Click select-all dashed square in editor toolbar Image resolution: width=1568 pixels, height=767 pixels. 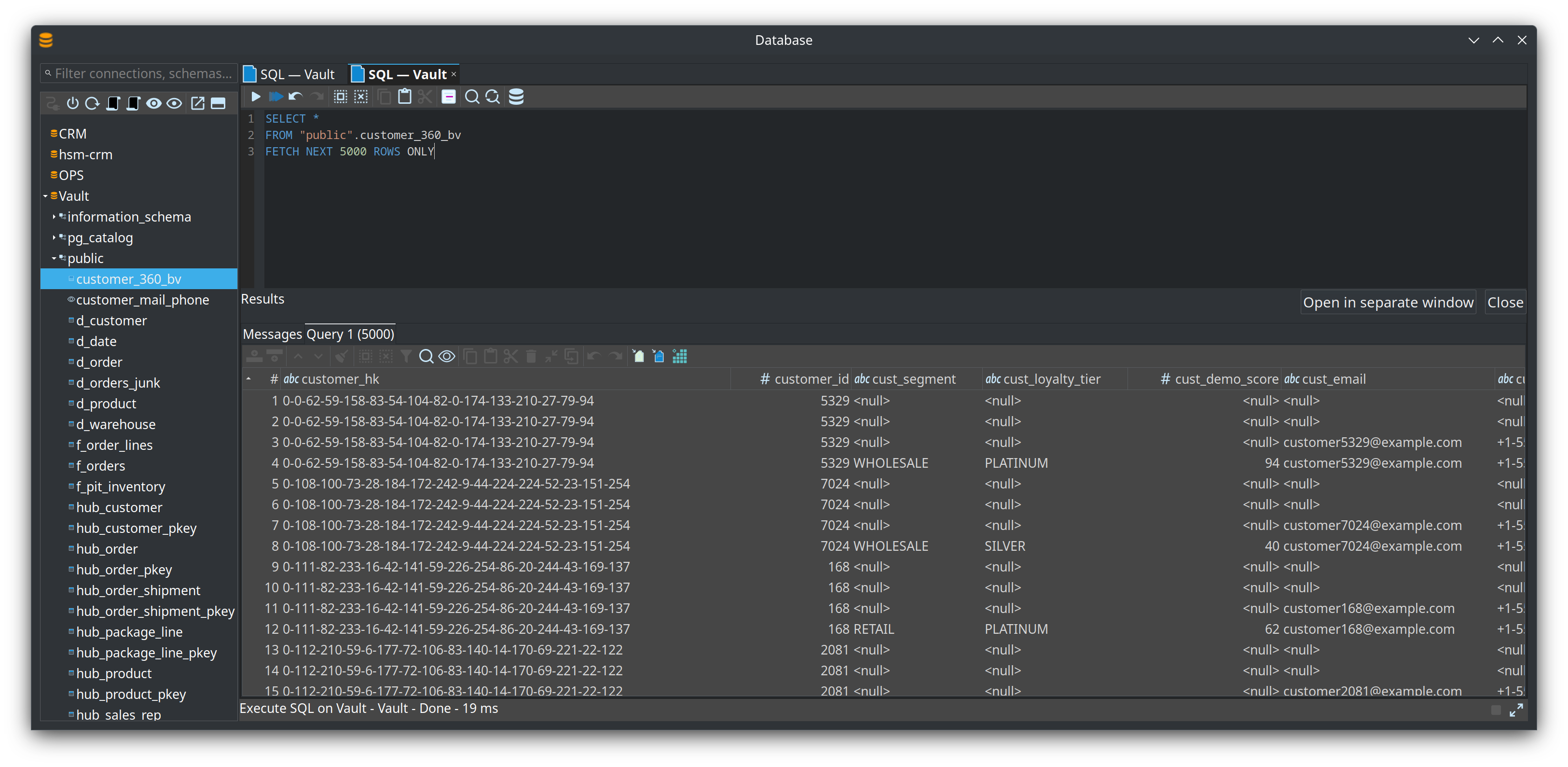tap(340, 96)
